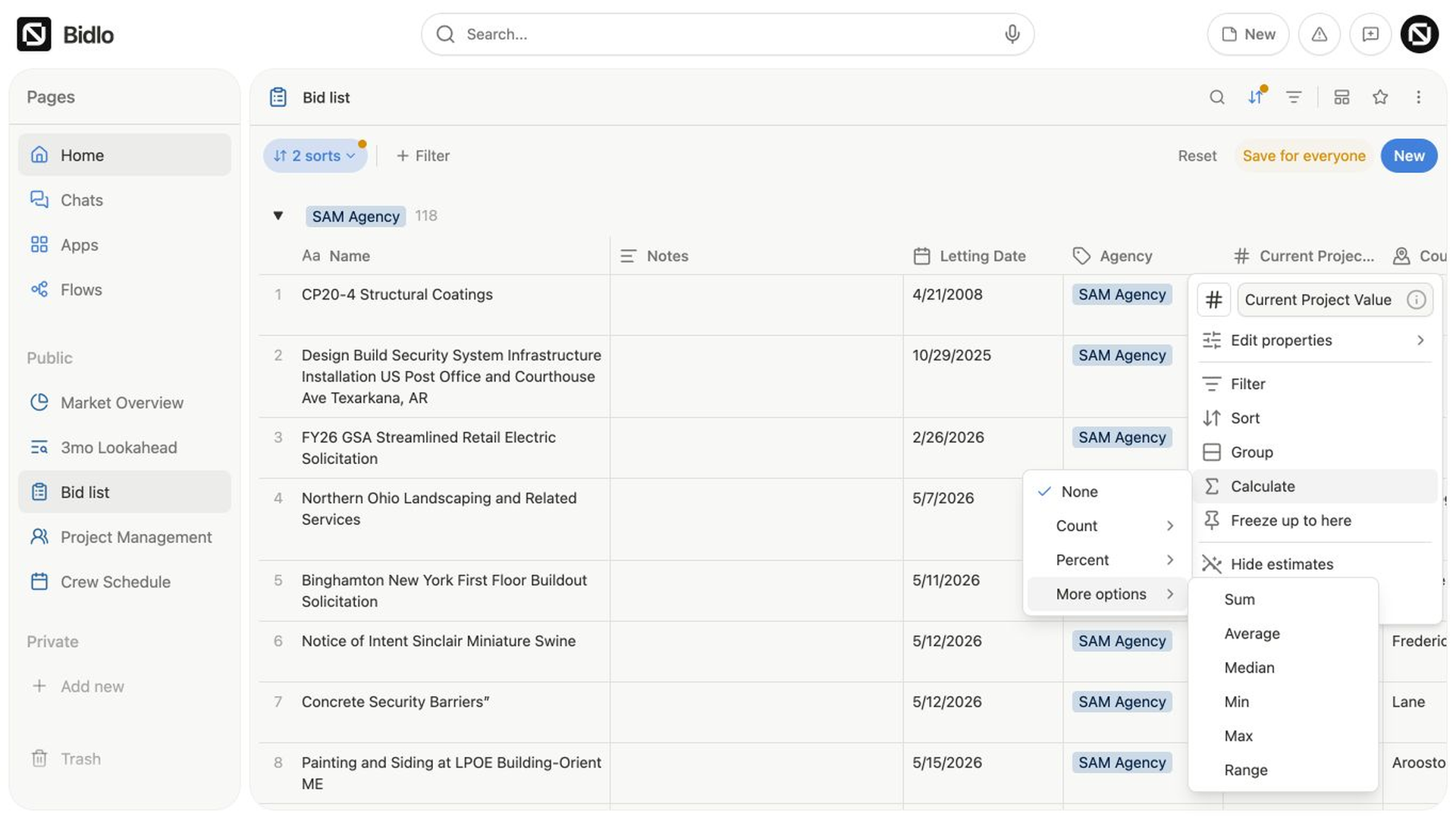Screen dimensions: 1456x819
Task: Open Project Management page
Action: pyautogui.click(x=124, y=537)
